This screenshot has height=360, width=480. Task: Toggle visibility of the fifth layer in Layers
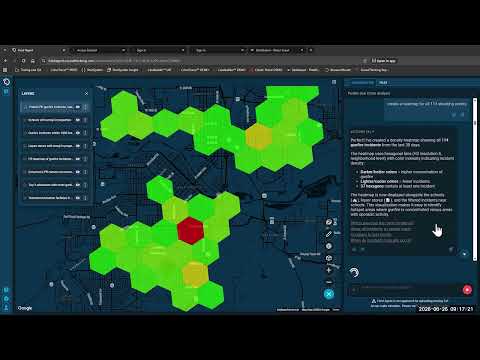click(78, 159)
